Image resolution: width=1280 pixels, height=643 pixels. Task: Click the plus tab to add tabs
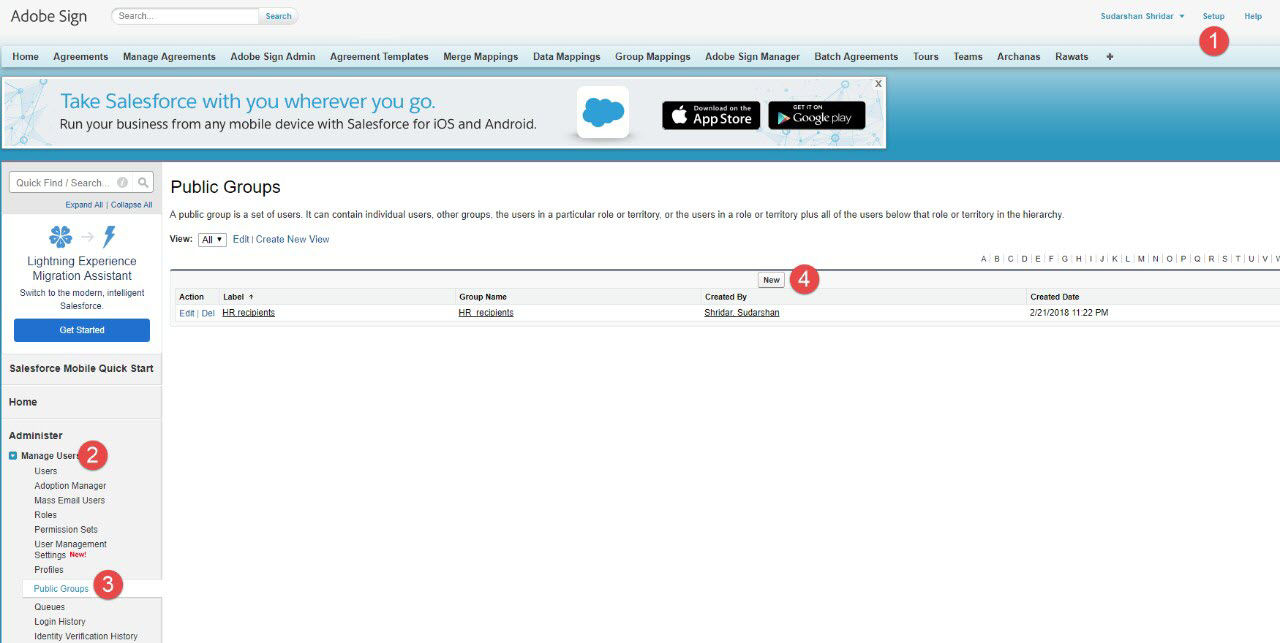click(1109, 57)
